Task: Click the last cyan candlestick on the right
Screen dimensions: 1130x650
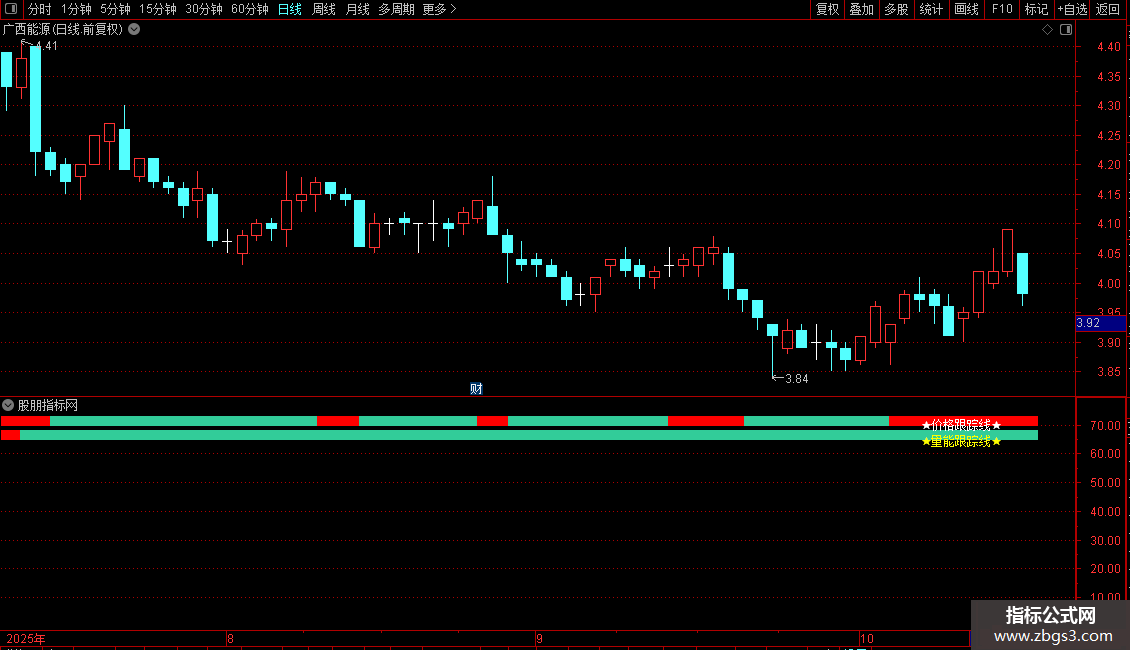Action: 1022,274
